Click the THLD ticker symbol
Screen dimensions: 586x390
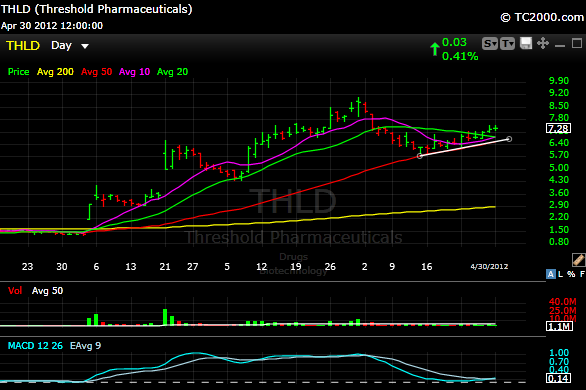[x=23, y=46]
